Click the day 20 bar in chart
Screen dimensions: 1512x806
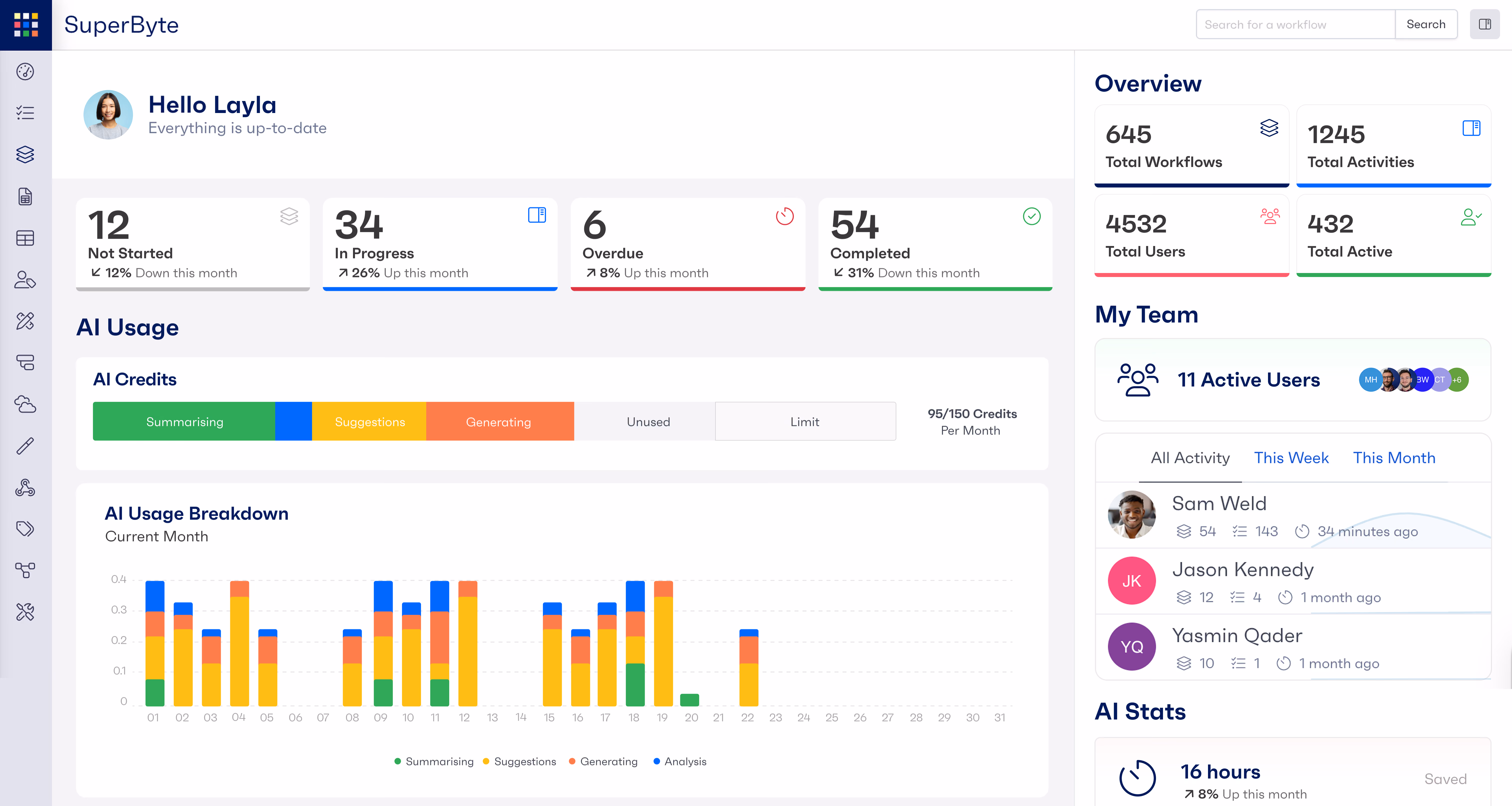(690, 700)
